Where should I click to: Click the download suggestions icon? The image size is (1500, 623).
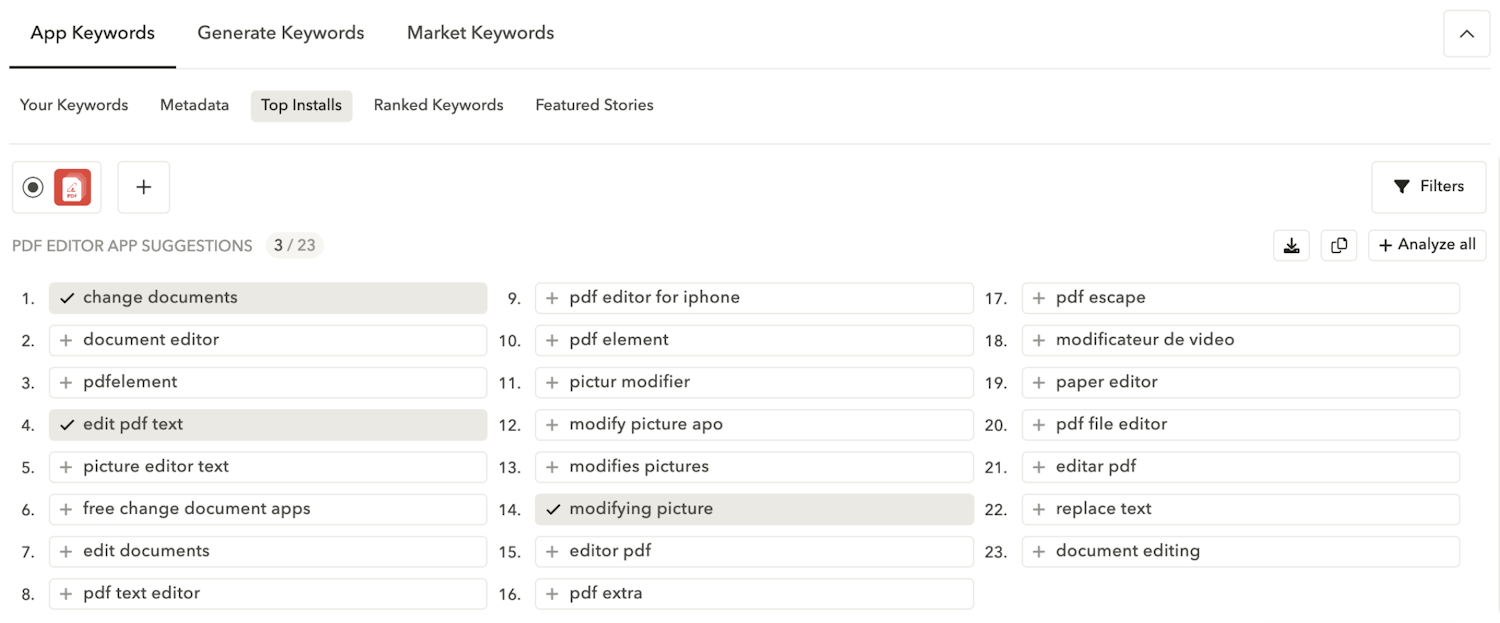click(1291, 245)
